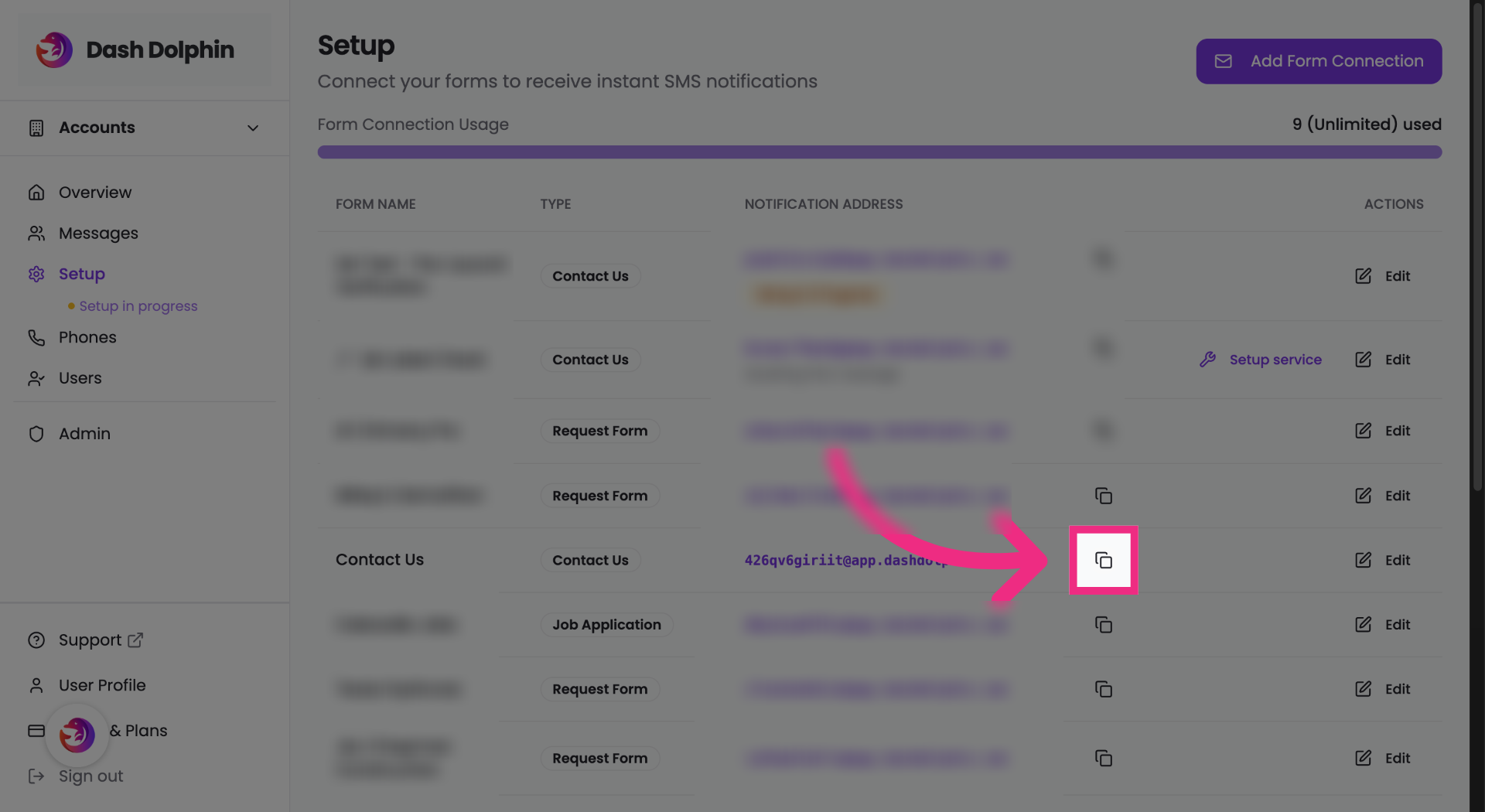1485x812 pixels.
Task: Open User Profile page
Action: coord(102,686)
